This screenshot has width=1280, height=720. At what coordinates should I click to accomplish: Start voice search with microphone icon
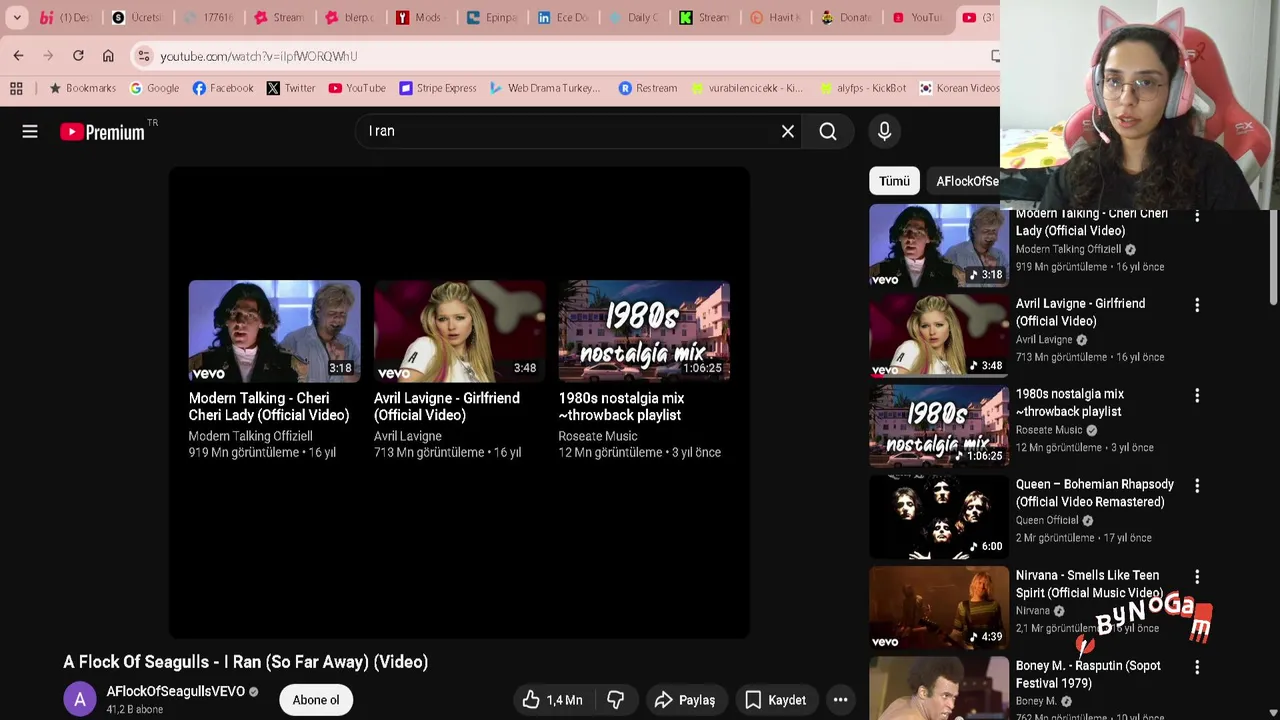coord(884,131)
